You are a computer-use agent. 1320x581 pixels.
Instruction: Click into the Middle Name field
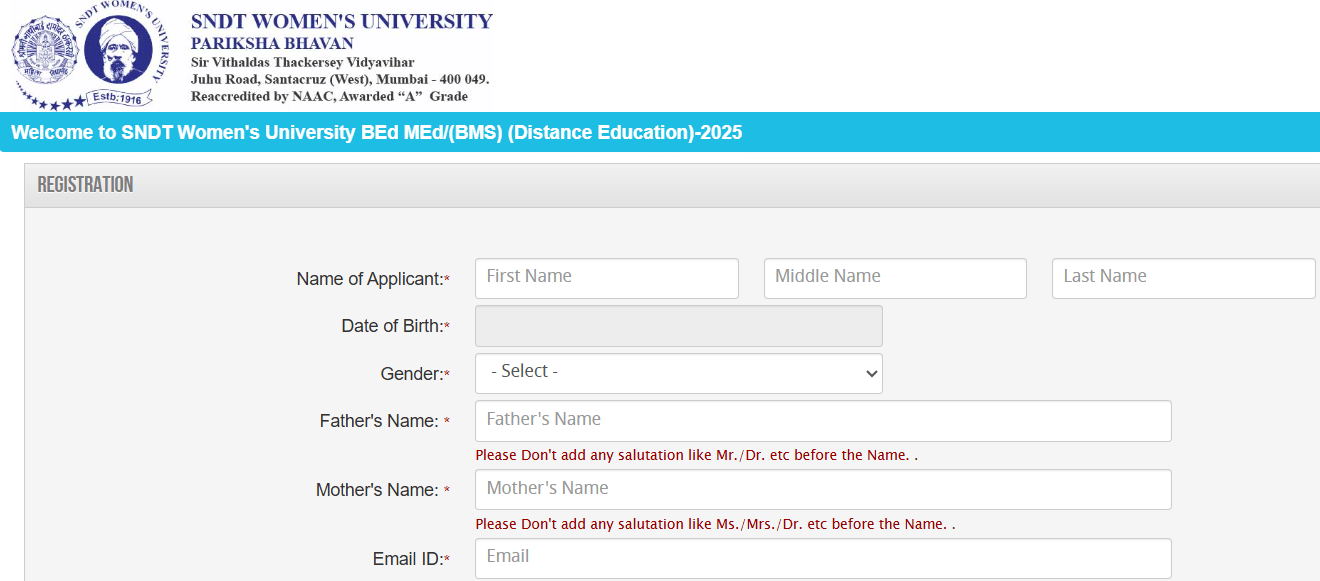pyautogui.click(x=894, y=278)
